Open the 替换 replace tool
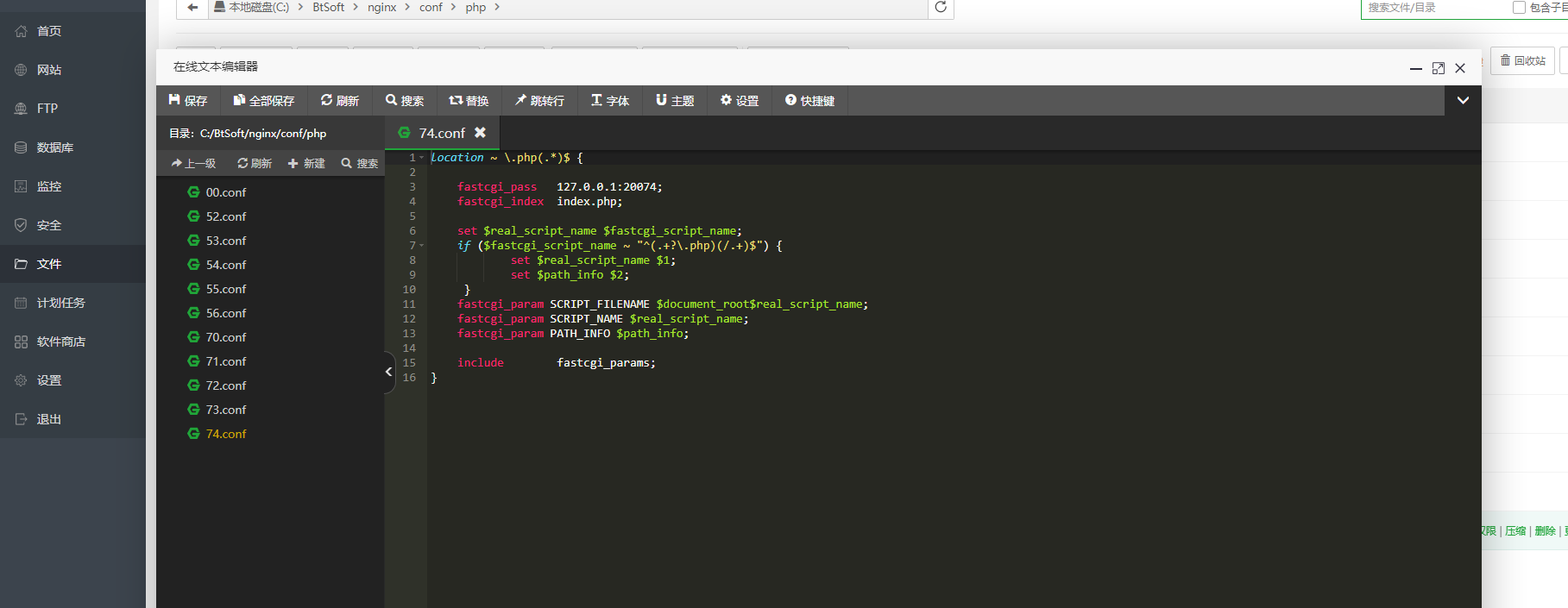1568x608 pixels. (469, 101)
